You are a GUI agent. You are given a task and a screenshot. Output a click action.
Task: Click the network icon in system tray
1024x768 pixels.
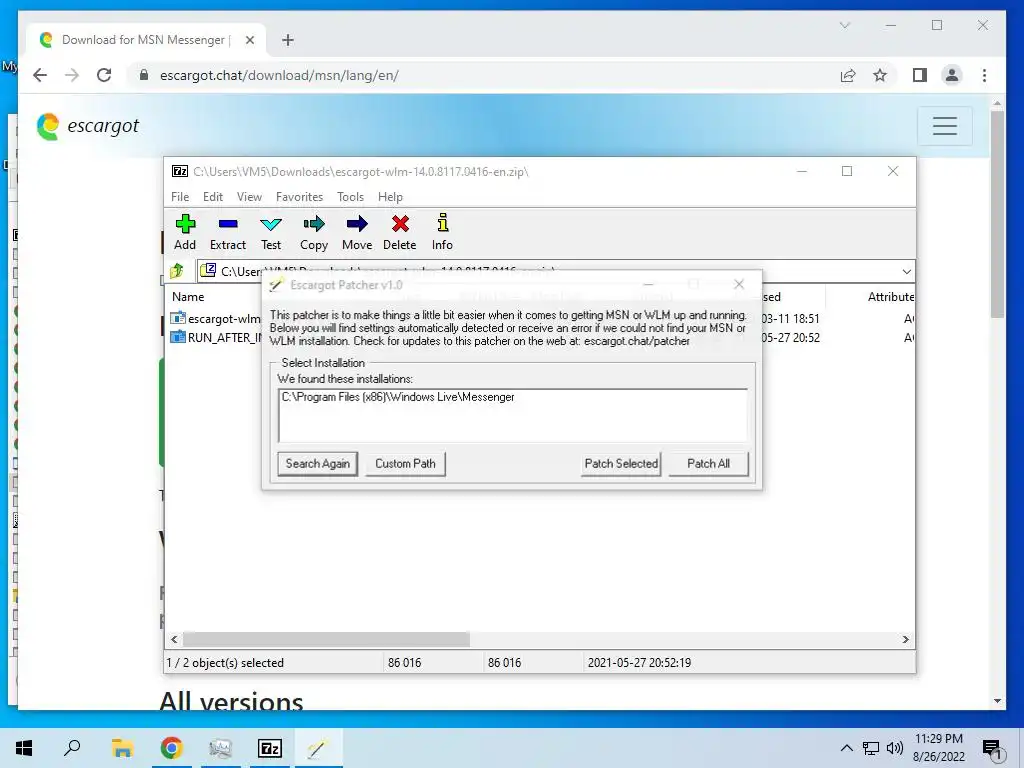point(871,748)
